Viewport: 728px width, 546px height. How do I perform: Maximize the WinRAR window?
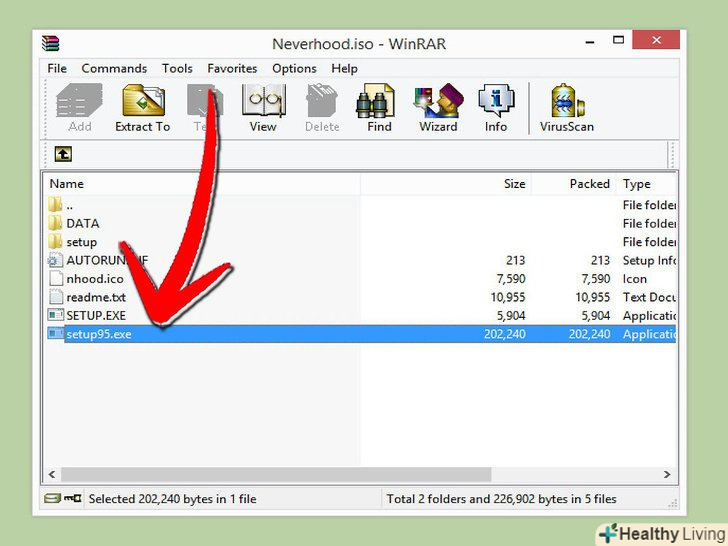[618, 40]
